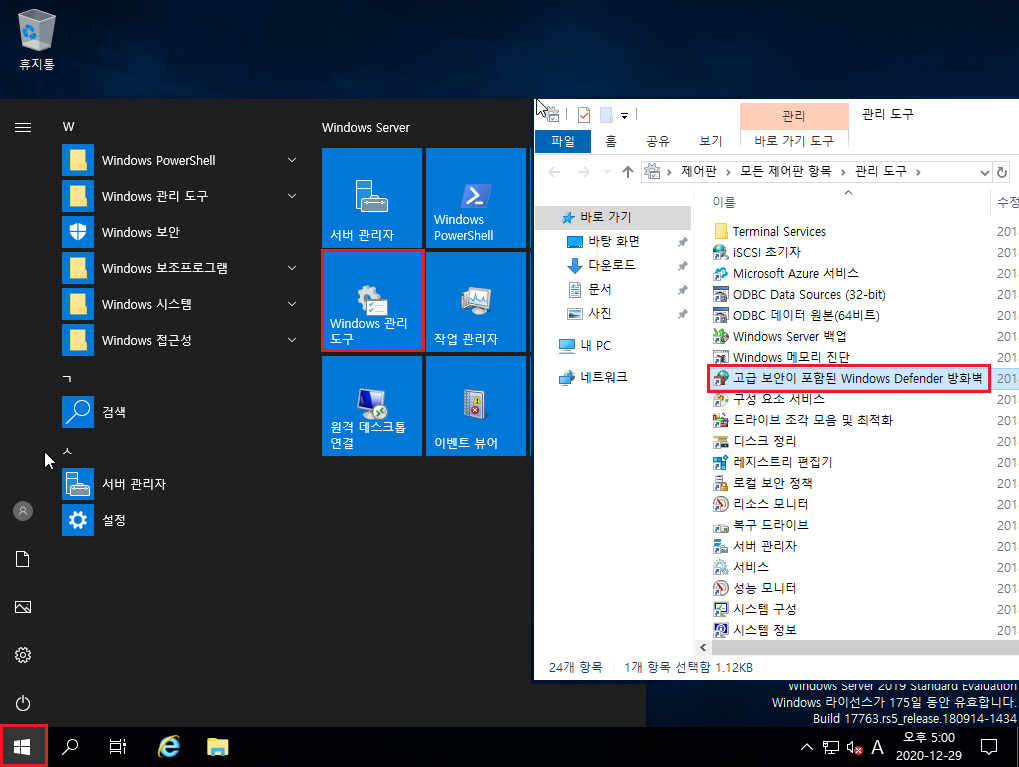This screenshot has height=767, width=1019.
Task: Select 바탕 화면 in the navigation pane
Action: pos(614,241)
